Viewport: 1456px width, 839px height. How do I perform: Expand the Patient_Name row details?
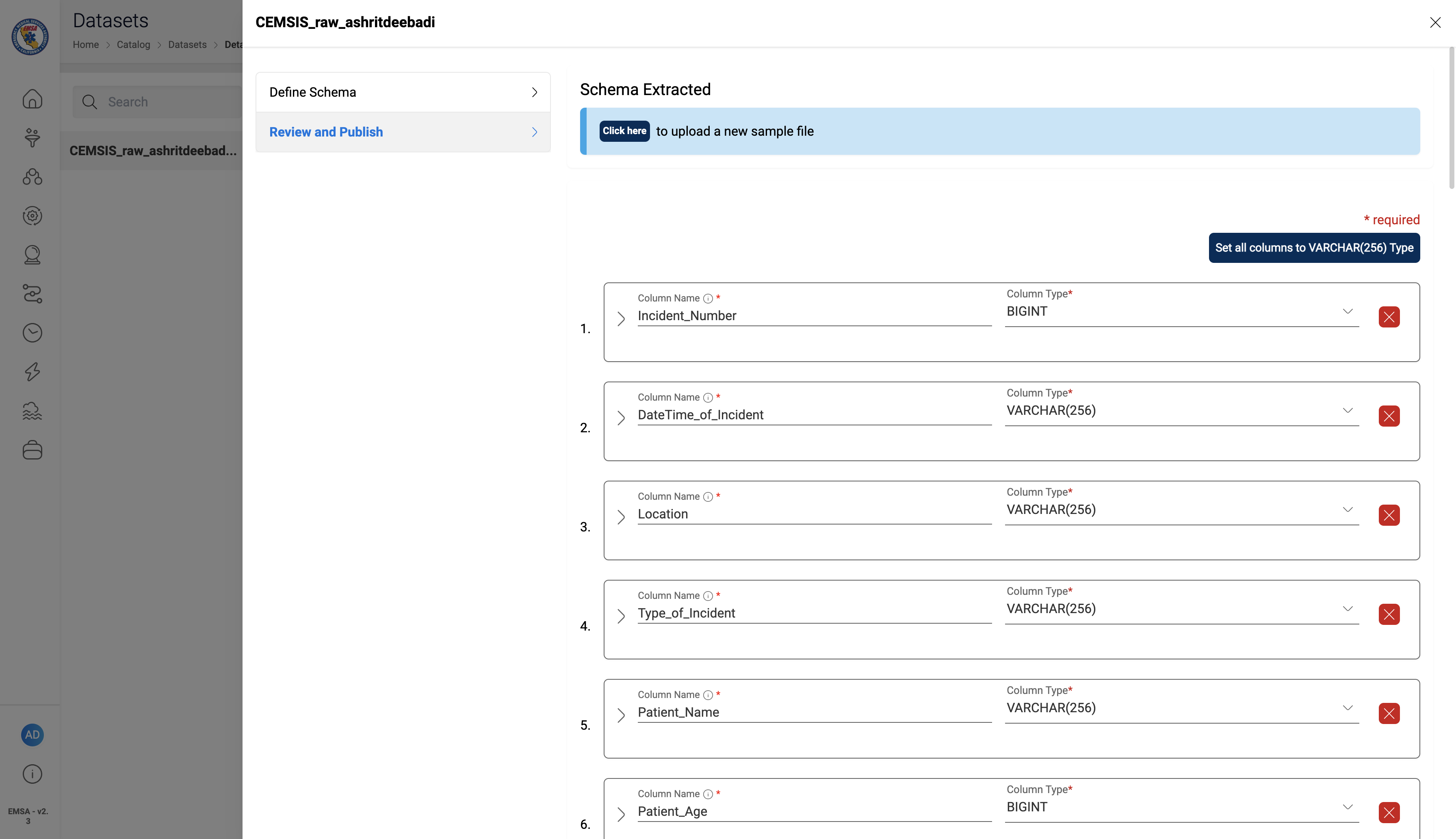[x=620, y=715]
